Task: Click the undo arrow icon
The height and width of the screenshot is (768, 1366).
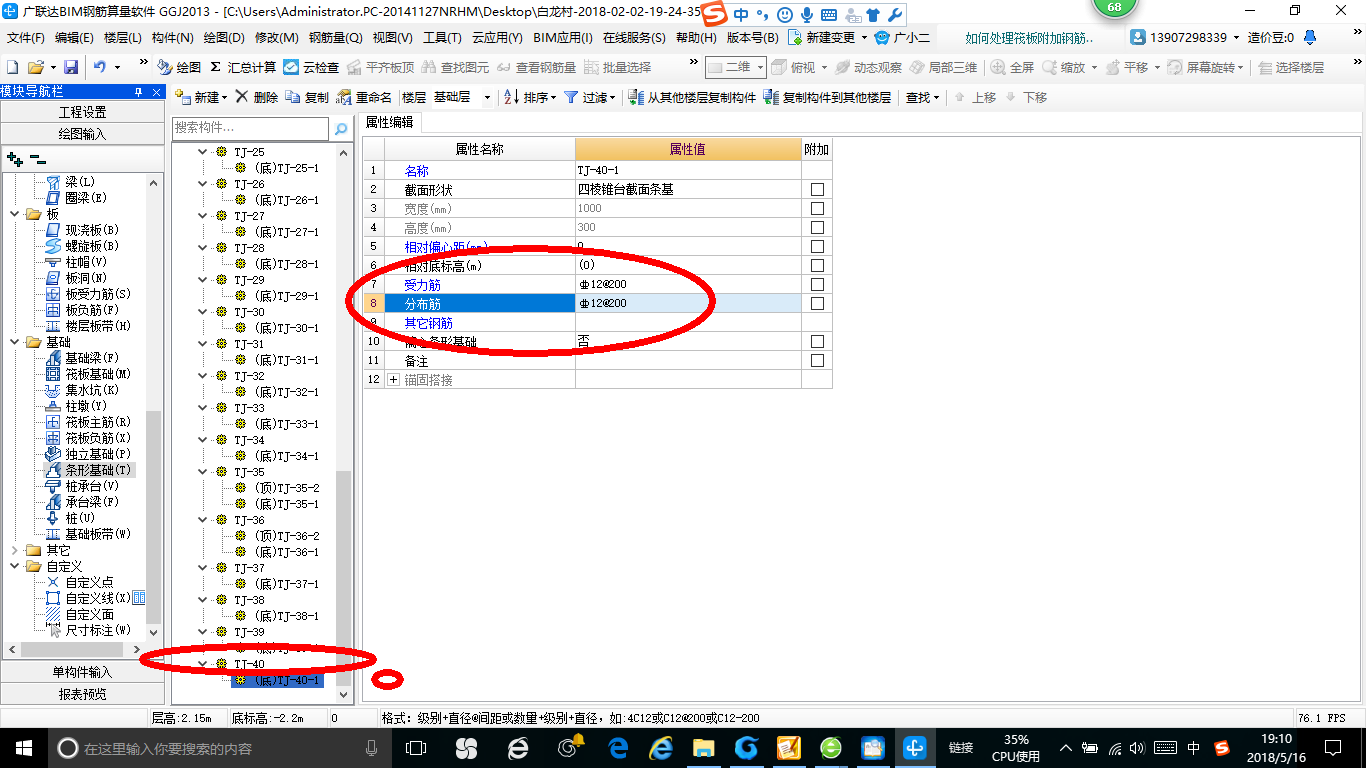Action: click(x=100, y=67)
